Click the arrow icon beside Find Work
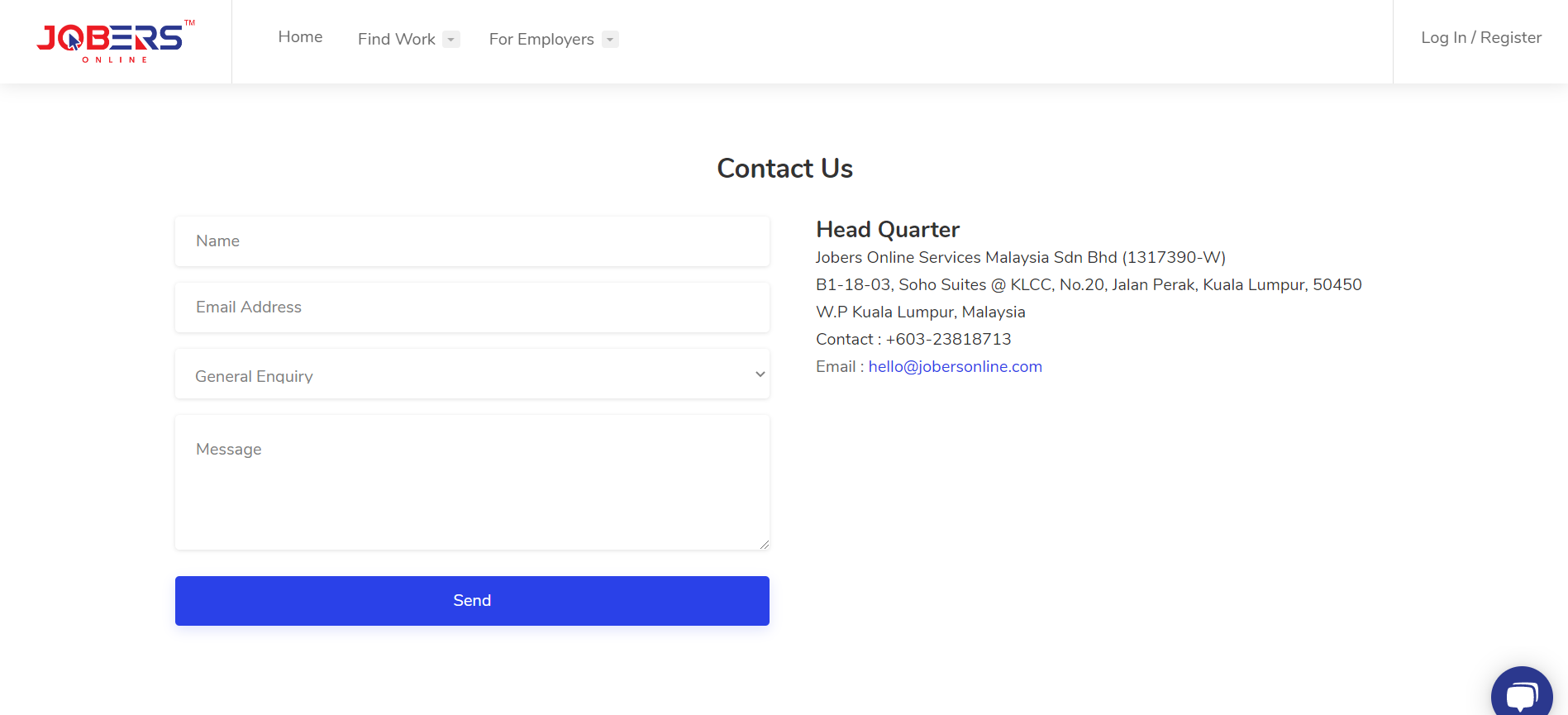The image size is (1568, 715). [x=451, y=40]
